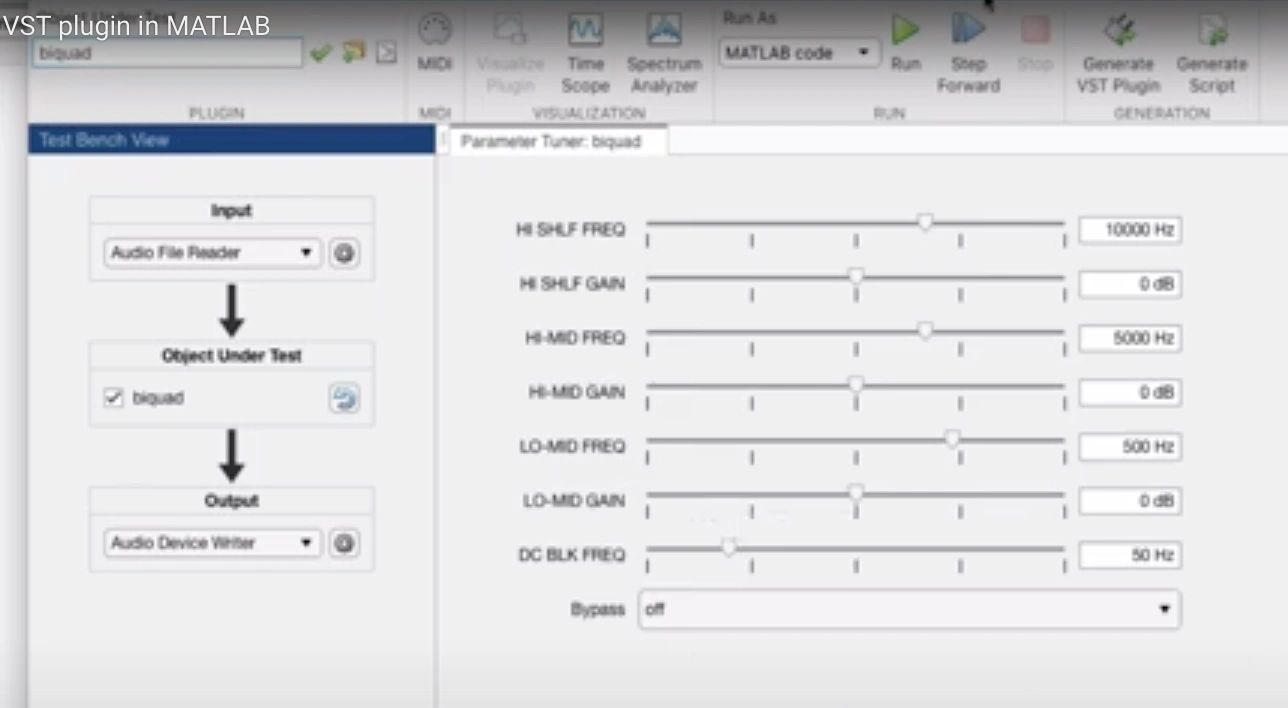Switch to the Parameter Tuner: biquad tab
The height and width of the screenshot is (708, 1288).
[x=557, y=141]
